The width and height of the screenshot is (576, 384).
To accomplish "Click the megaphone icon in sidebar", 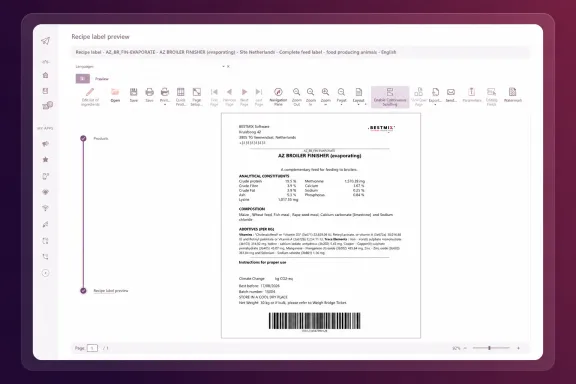I will click(x=46, y=144).
